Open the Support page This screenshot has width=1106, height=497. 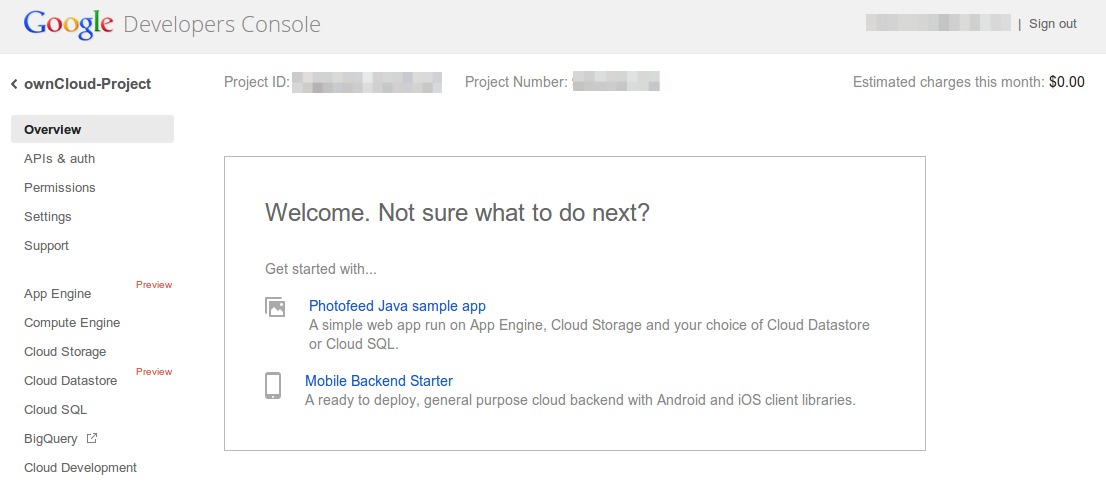click(46, 245)
